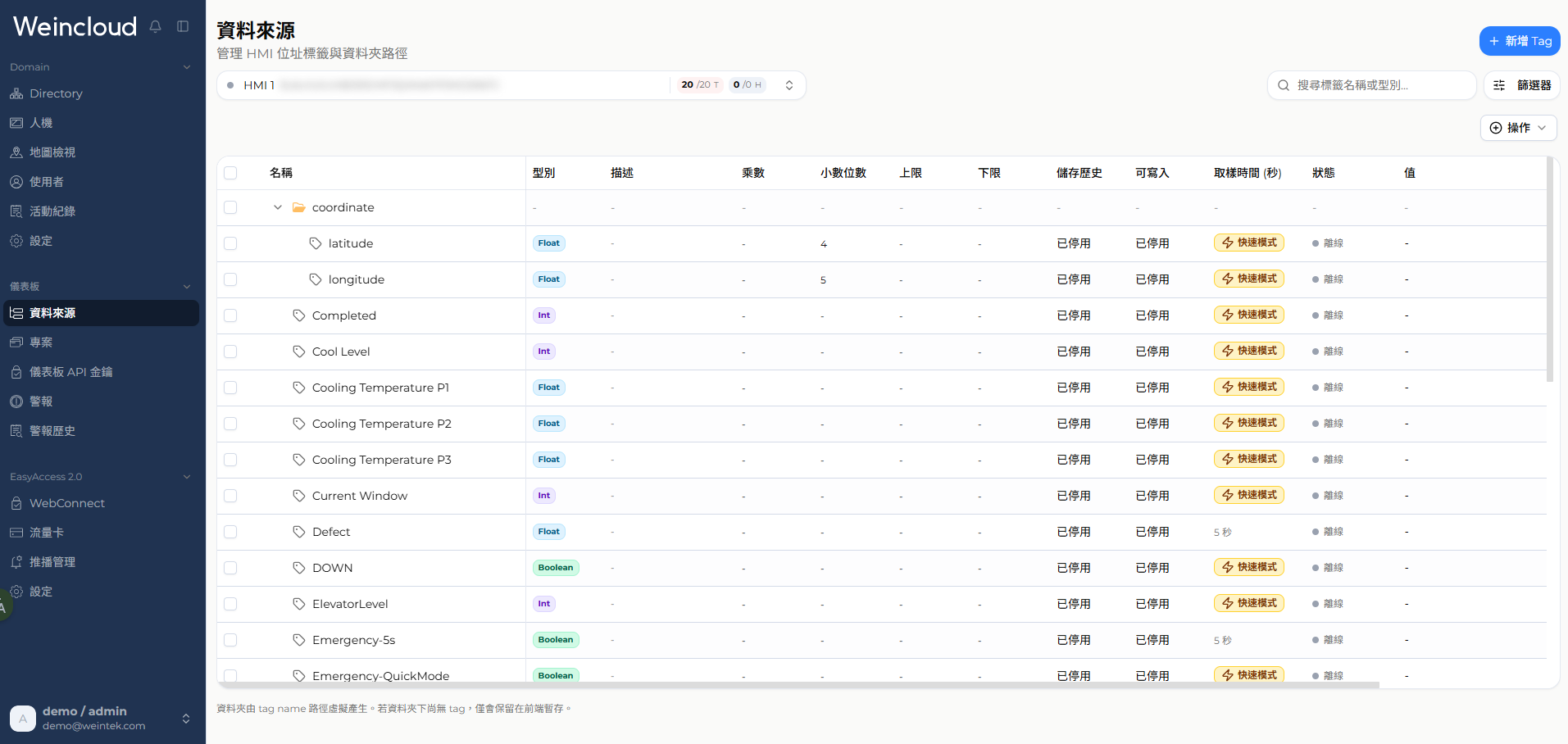This screenshot has width=1568, height=744.
Task: Check the latitude row checkbox
Action: point(230,243)
